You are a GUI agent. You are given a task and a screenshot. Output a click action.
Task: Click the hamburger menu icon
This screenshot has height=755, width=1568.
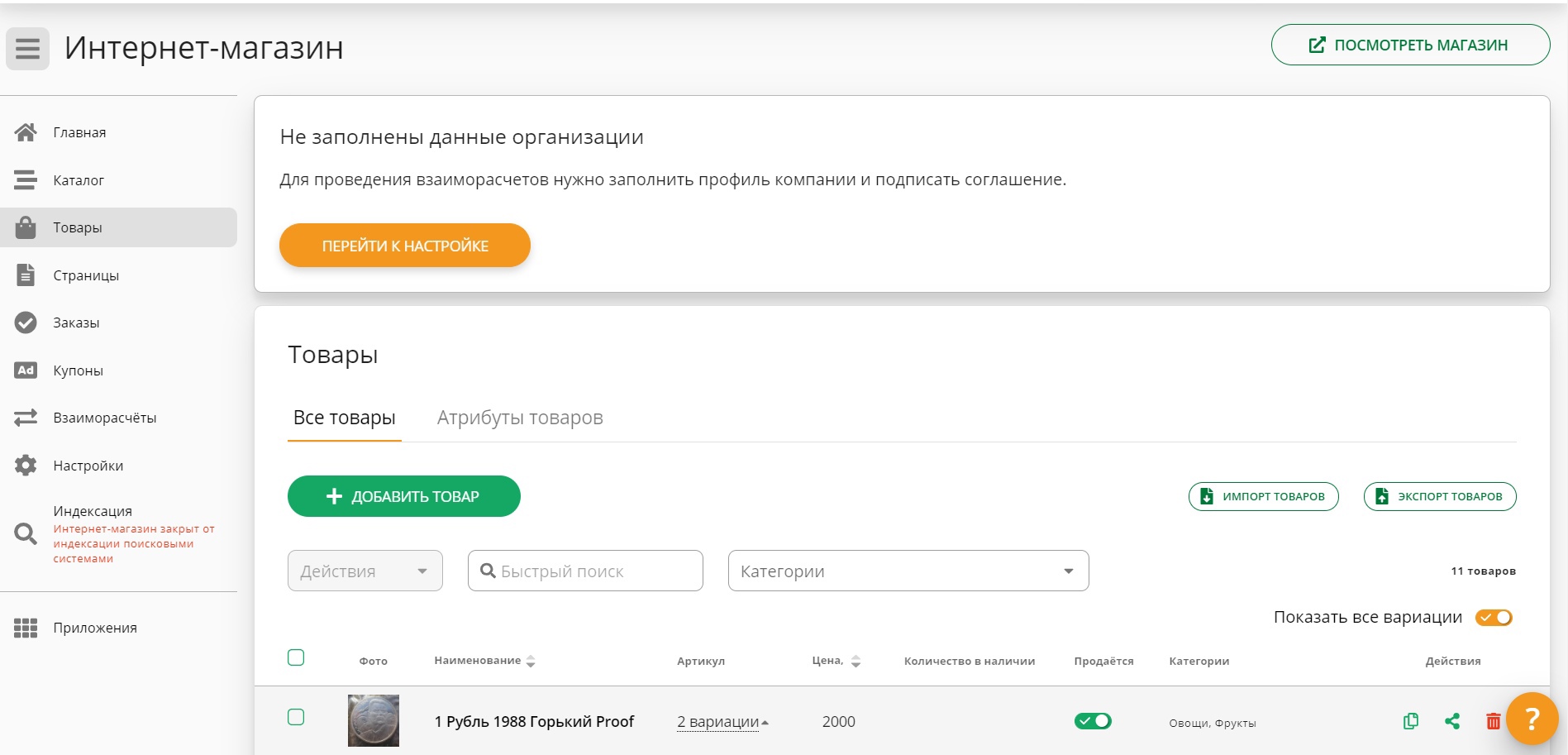(x=27, y=49)
